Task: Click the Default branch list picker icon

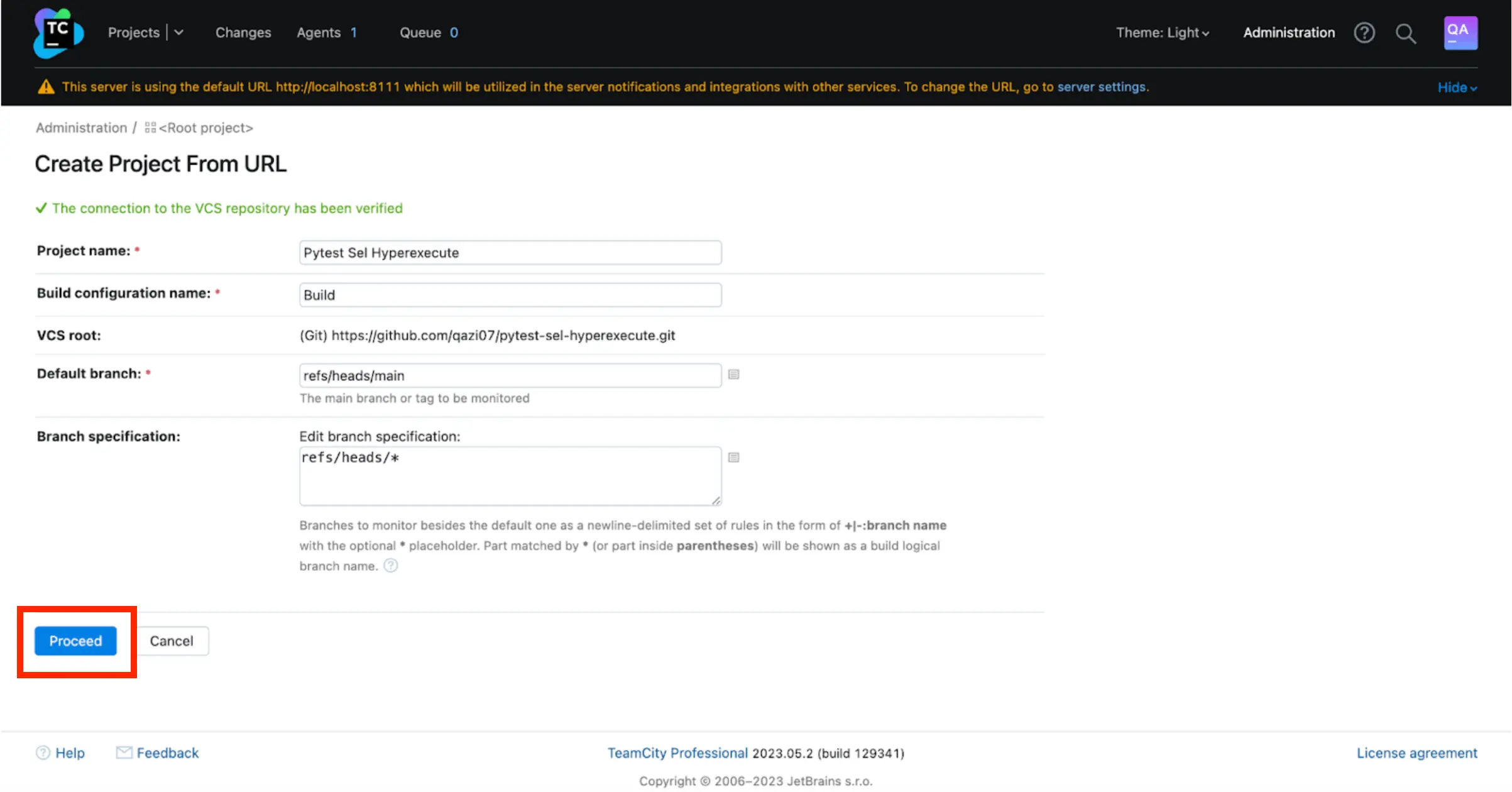Action: [x=733, y=375]
